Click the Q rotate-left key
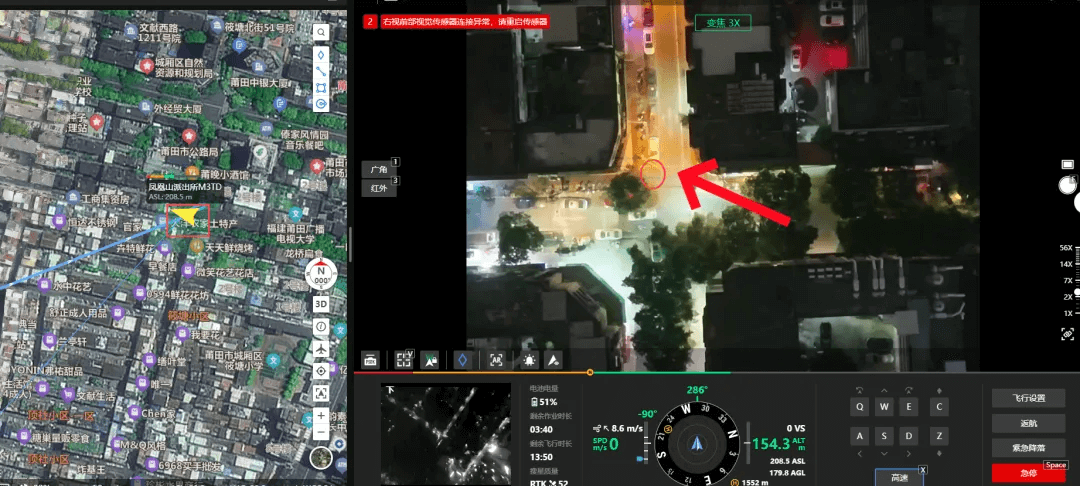This screenshot has width=1080, height=486. [x=860, y=407]
